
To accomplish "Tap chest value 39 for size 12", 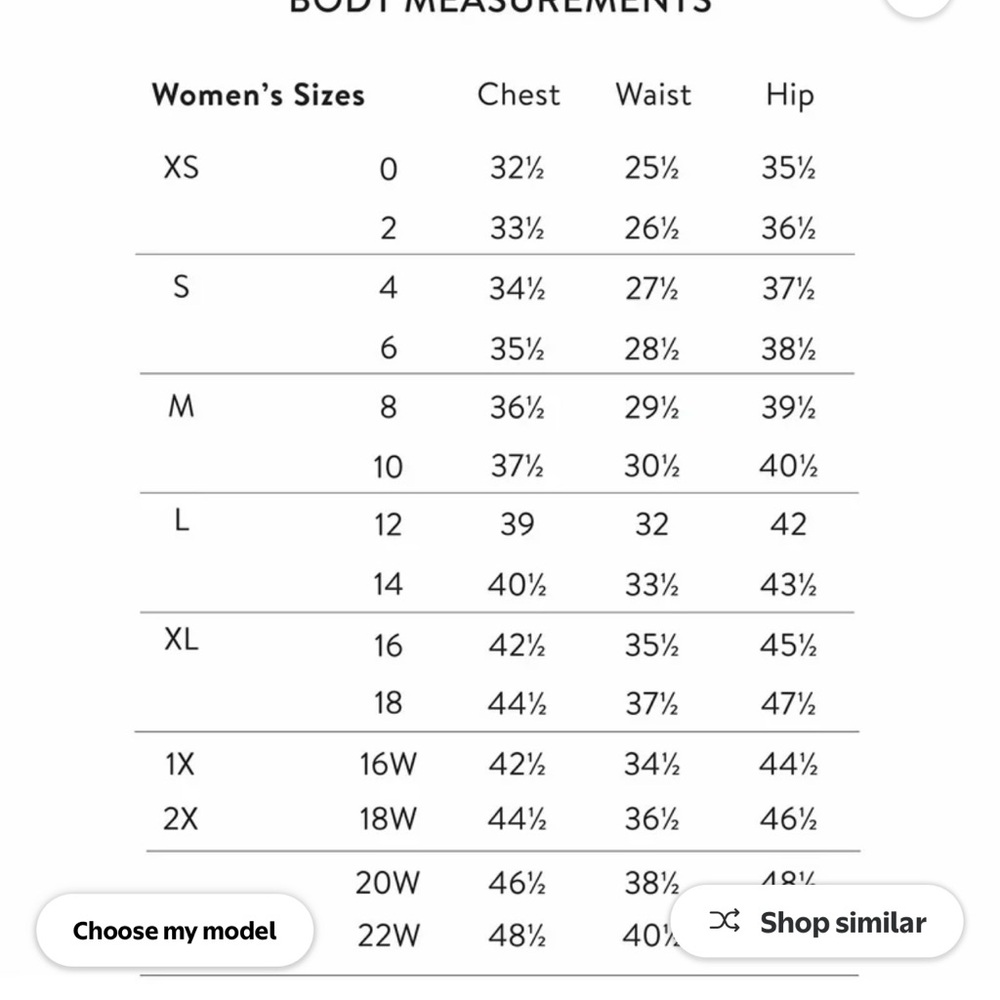I will pos(517,524).
